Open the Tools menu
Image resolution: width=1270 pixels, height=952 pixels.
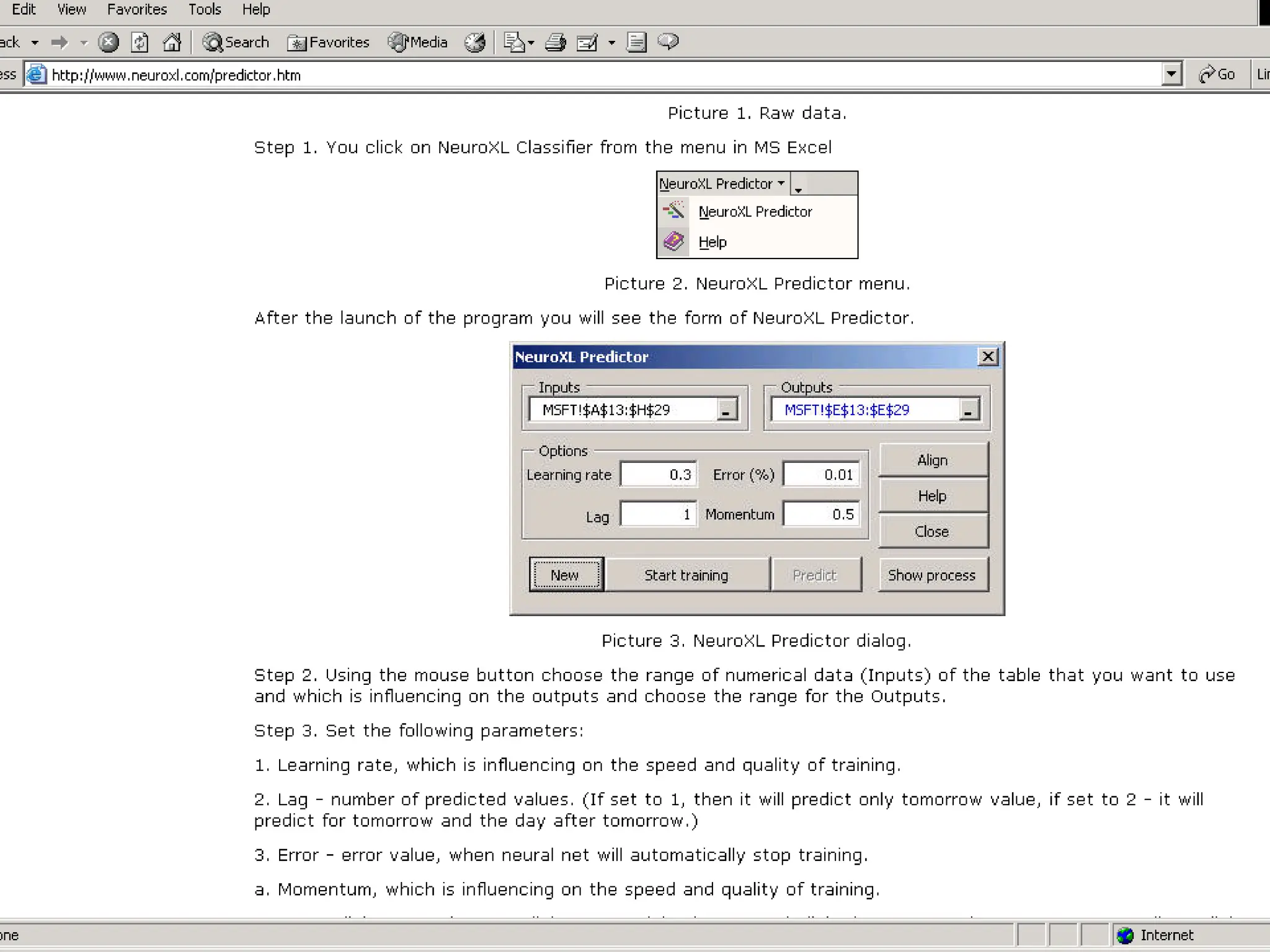pos(205,9)
